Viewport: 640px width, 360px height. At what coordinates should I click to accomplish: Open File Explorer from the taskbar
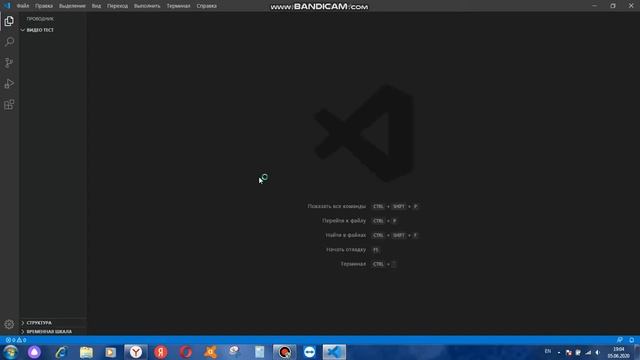(86, 352)
